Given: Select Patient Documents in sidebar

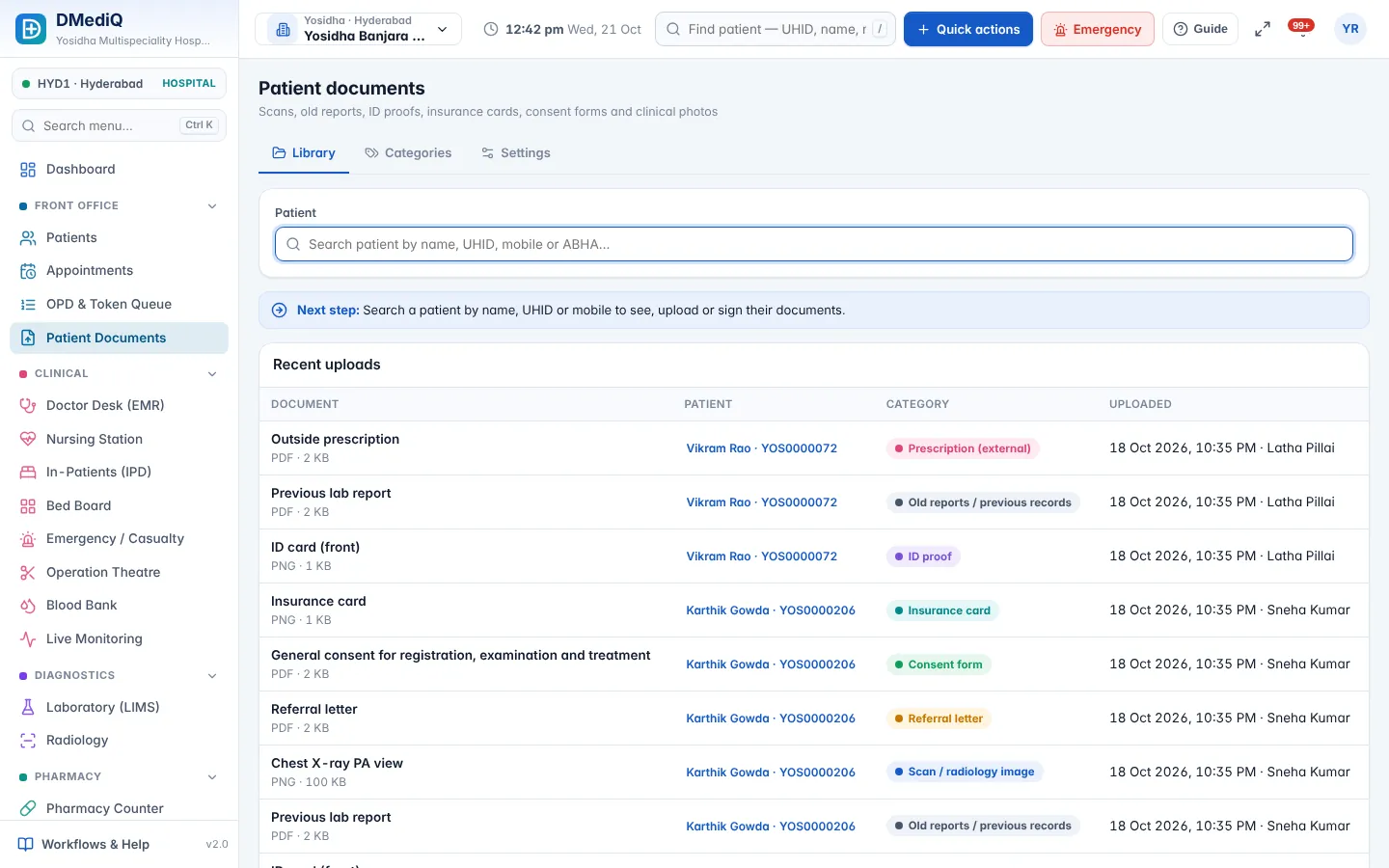Looking at the screenshot, I should tap(119, 338).
